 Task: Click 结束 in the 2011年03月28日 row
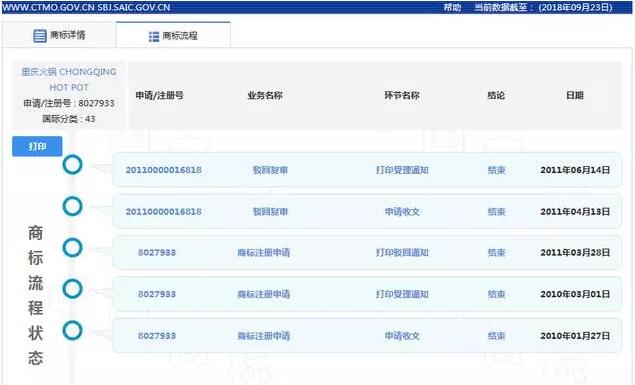[496, 253]
